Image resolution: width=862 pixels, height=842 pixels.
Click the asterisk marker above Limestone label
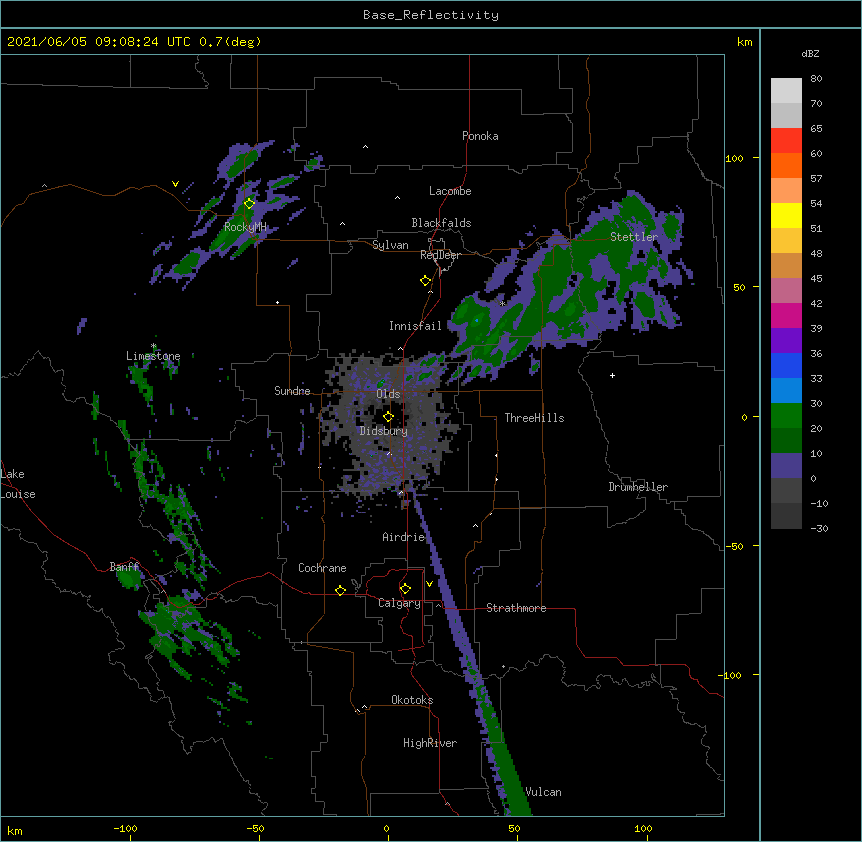pos(154,346)
